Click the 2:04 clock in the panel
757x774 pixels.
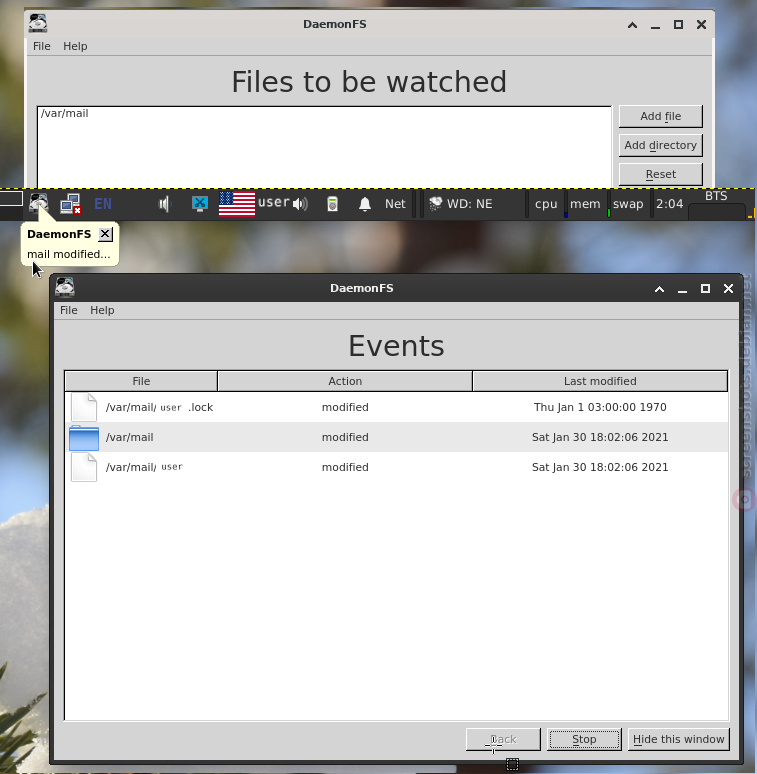pos(669,204)
